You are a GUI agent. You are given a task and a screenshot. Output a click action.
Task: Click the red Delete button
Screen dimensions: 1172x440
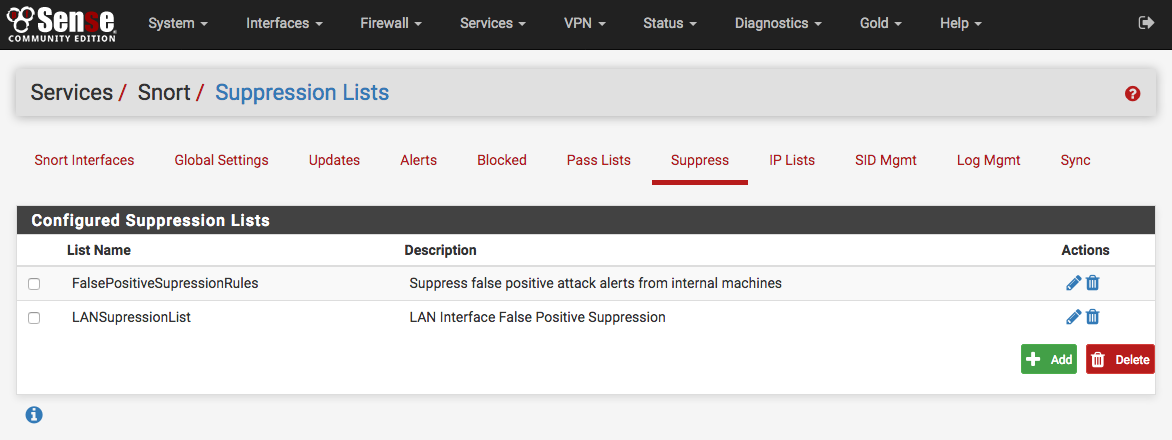click(1120, 360)
